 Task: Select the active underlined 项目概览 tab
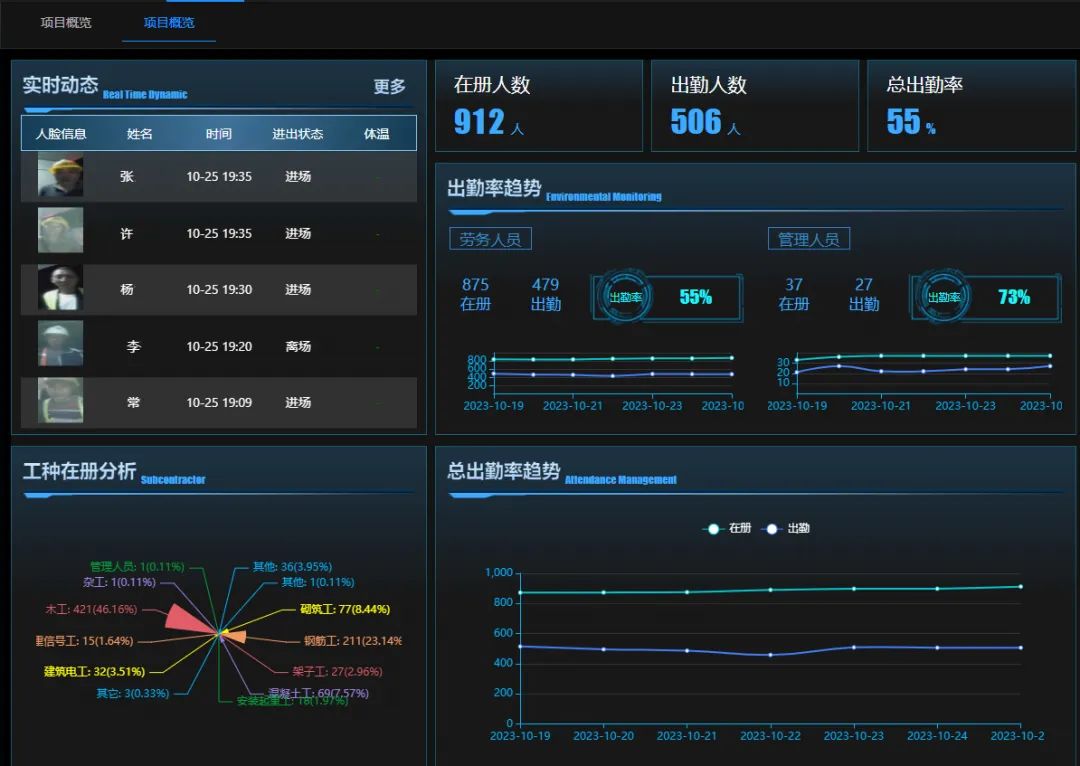click(169, 22)
